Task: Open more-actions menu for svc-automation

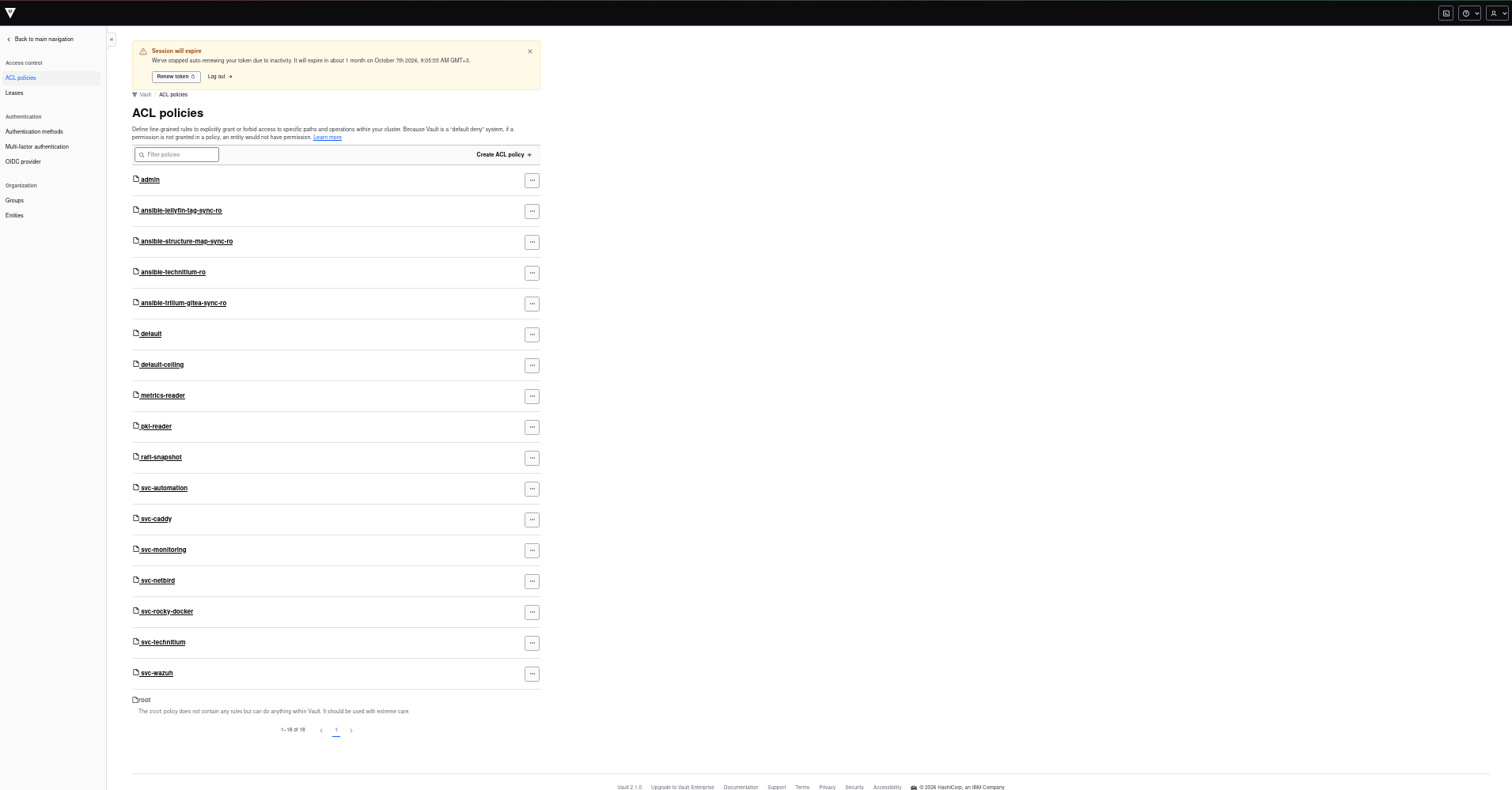Action: point(532,489)
